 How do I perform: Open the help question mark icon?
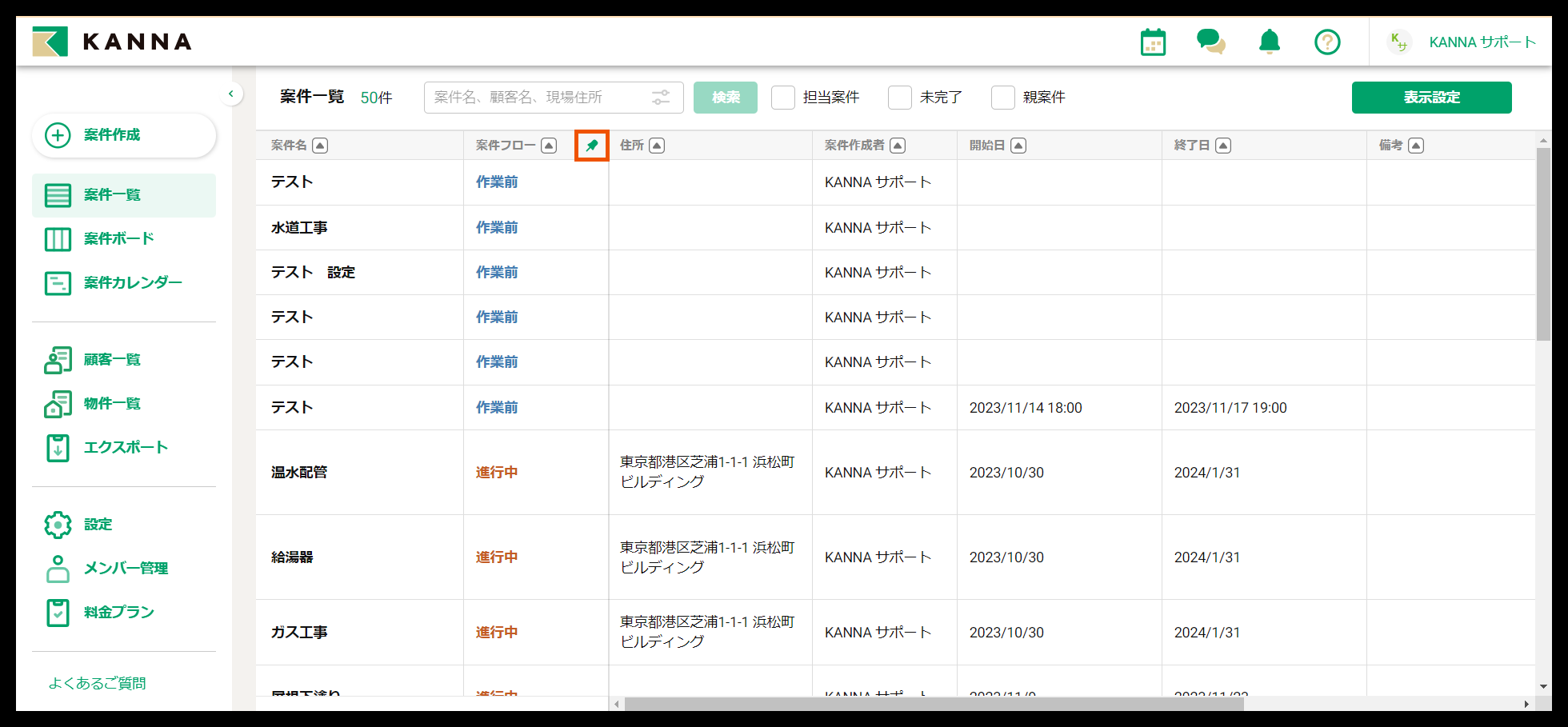coord(1327,42)
